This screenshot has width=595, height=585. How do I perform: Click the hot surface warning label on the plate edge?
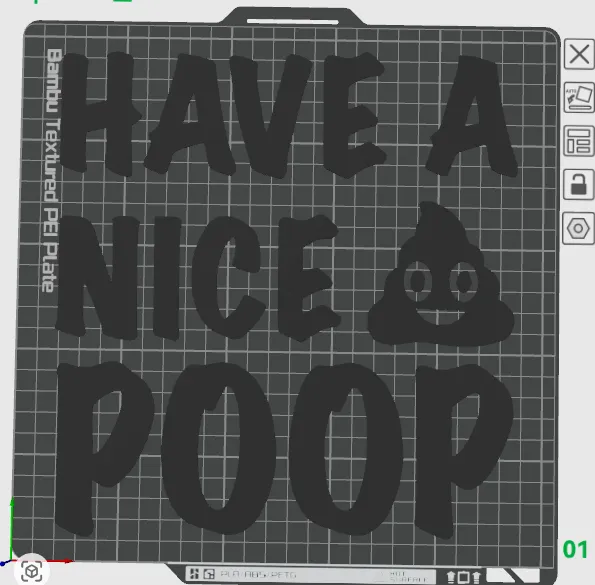coord(408,576)
